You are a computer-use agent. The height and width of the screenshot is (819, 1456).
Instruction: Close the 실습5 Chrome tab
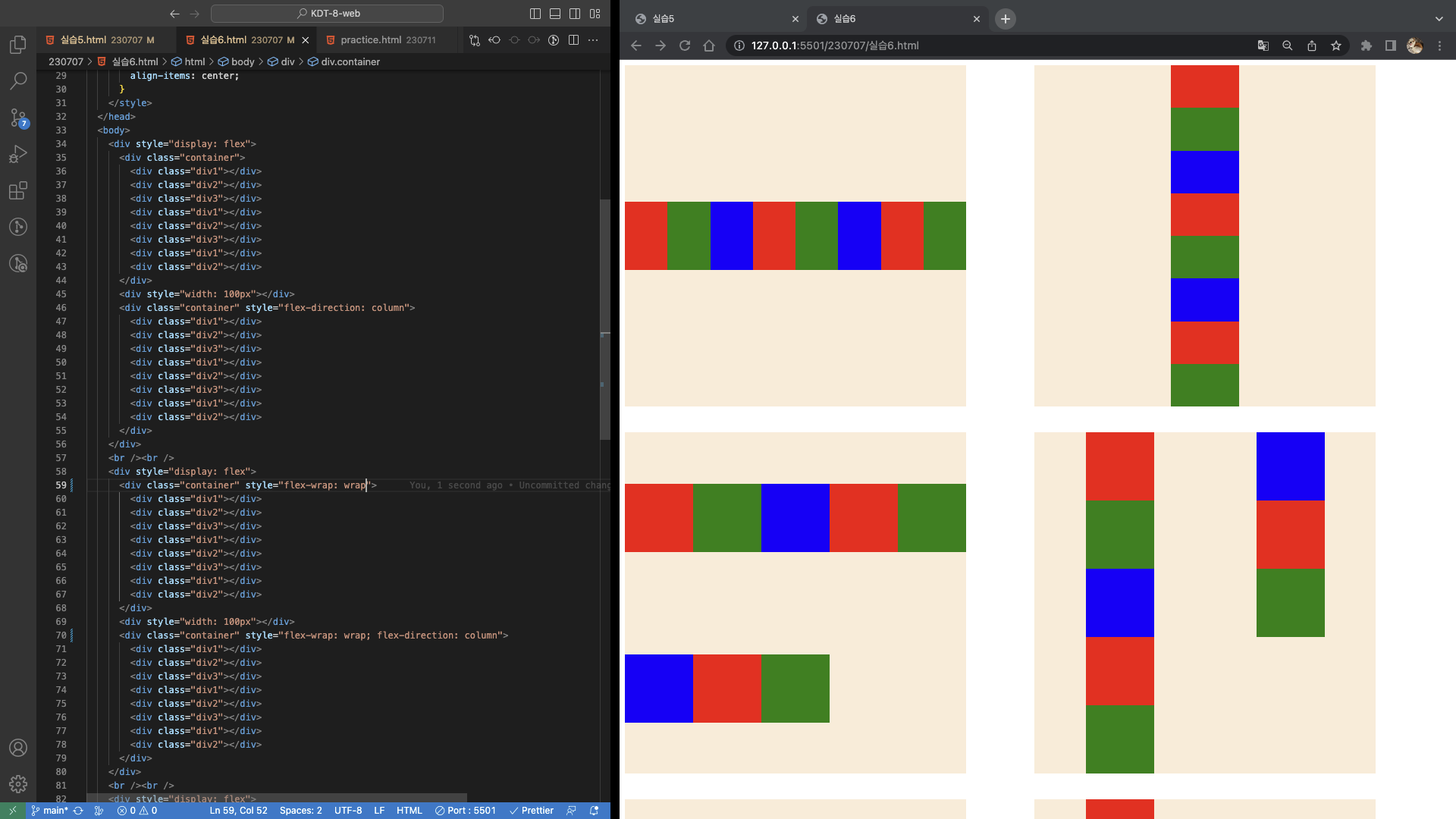[795, 19]
